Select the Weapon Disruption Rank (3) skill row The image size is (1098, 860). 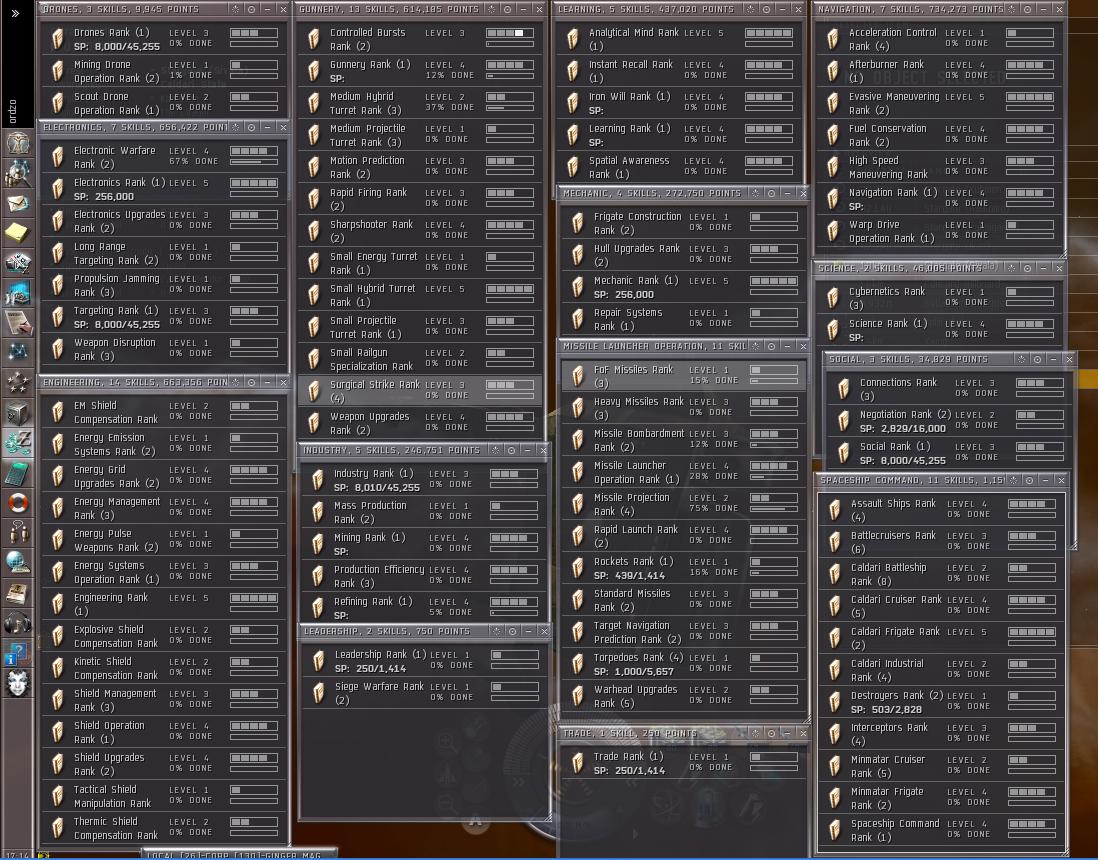(164, 349)
